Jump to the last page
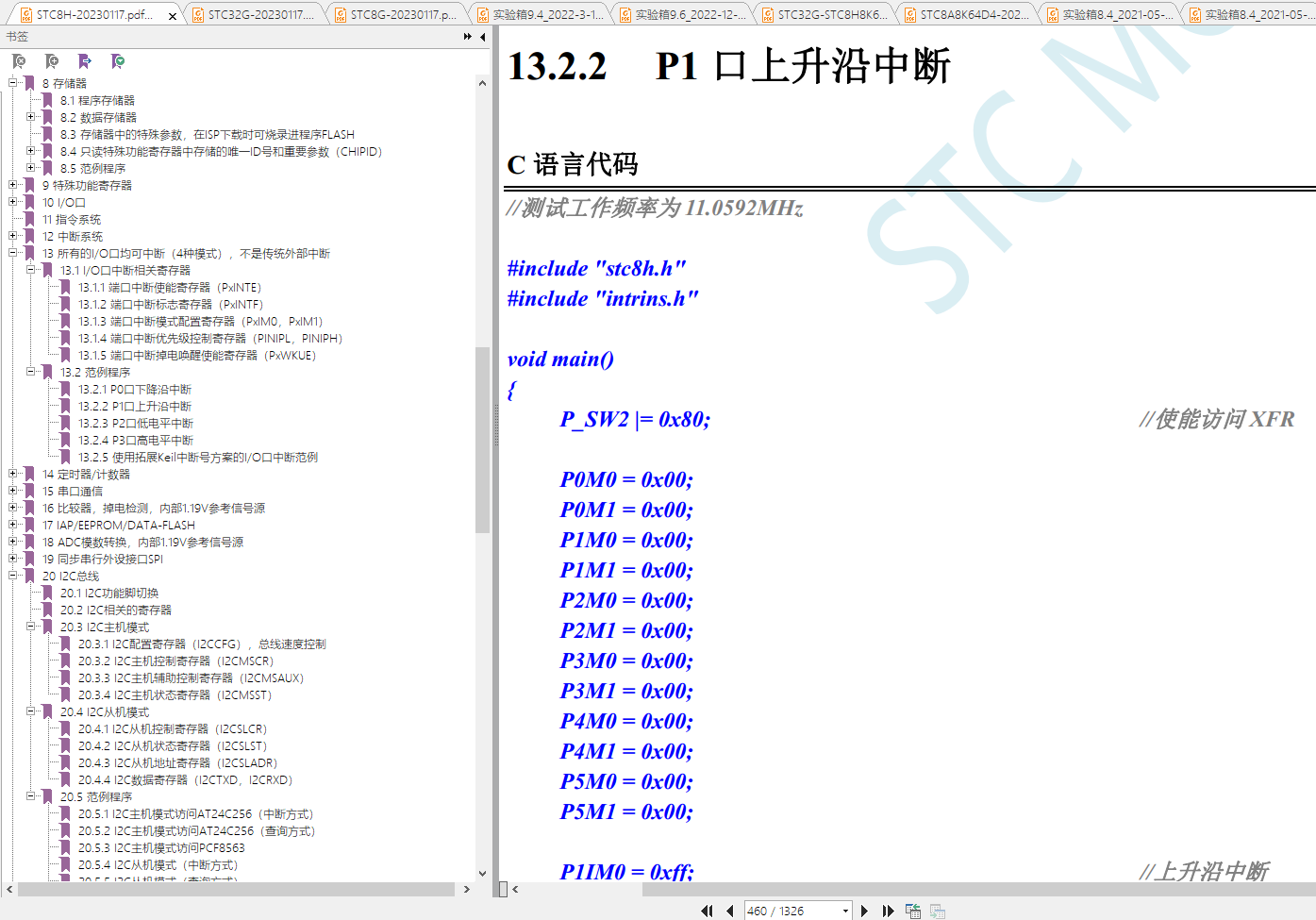The width and height of the screenshot is (1316, 920). 888,911
